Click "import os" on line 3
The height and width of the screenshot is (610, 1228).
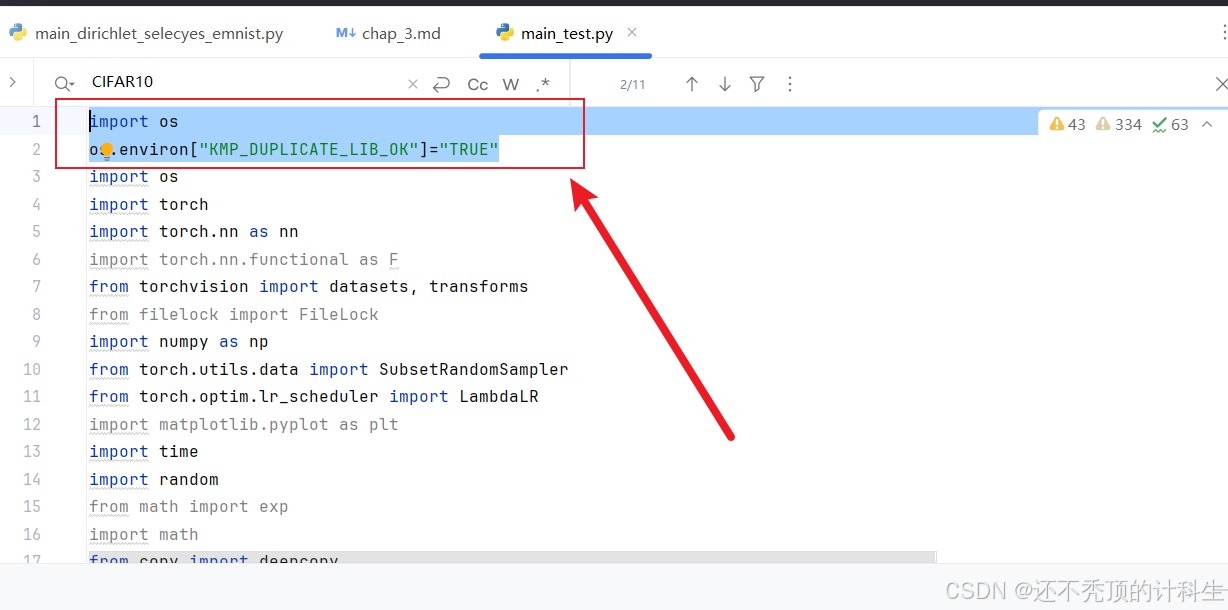(134, 177)
